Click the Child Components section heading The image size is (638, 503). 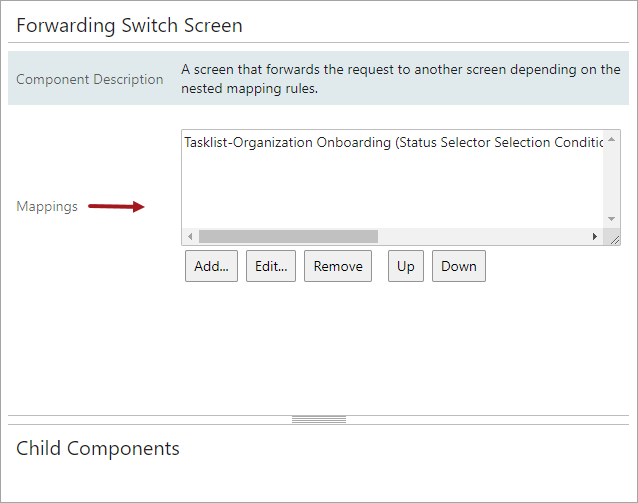[x=98, y=448]
